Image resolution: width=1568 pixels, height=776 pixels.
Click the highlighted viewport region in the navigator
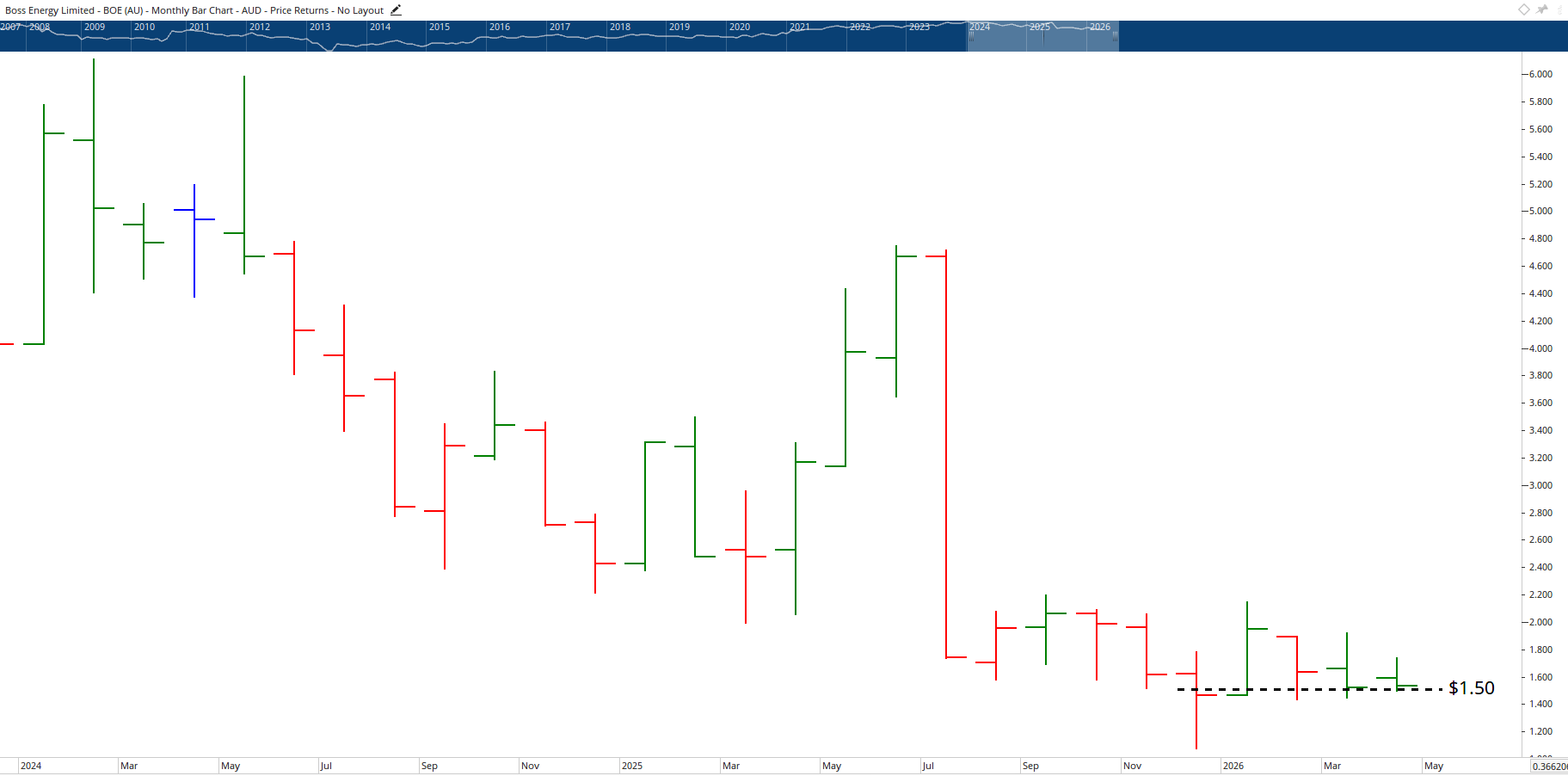point(1041,36)
